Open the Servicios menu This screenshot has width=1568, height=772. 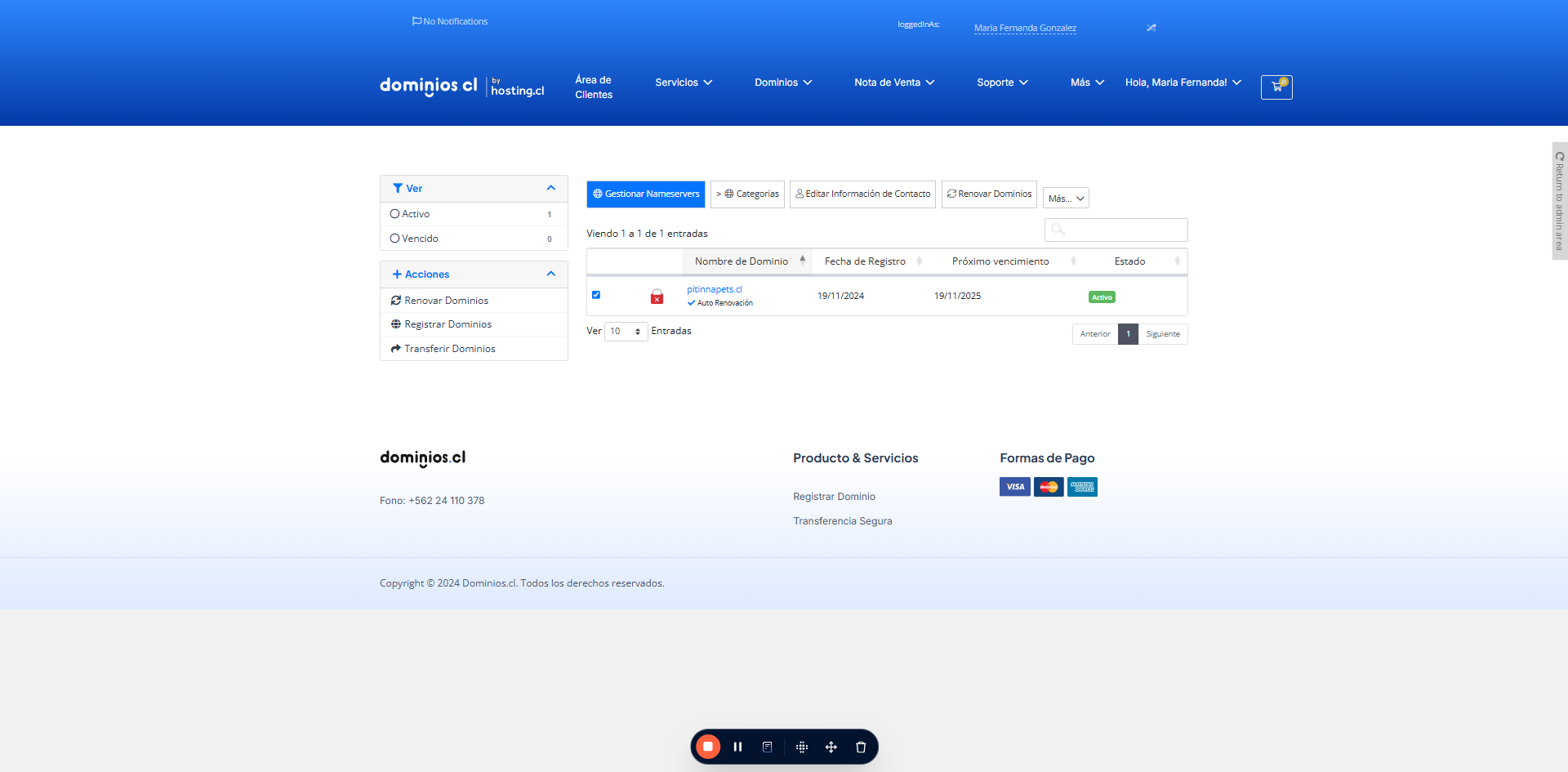684,83
